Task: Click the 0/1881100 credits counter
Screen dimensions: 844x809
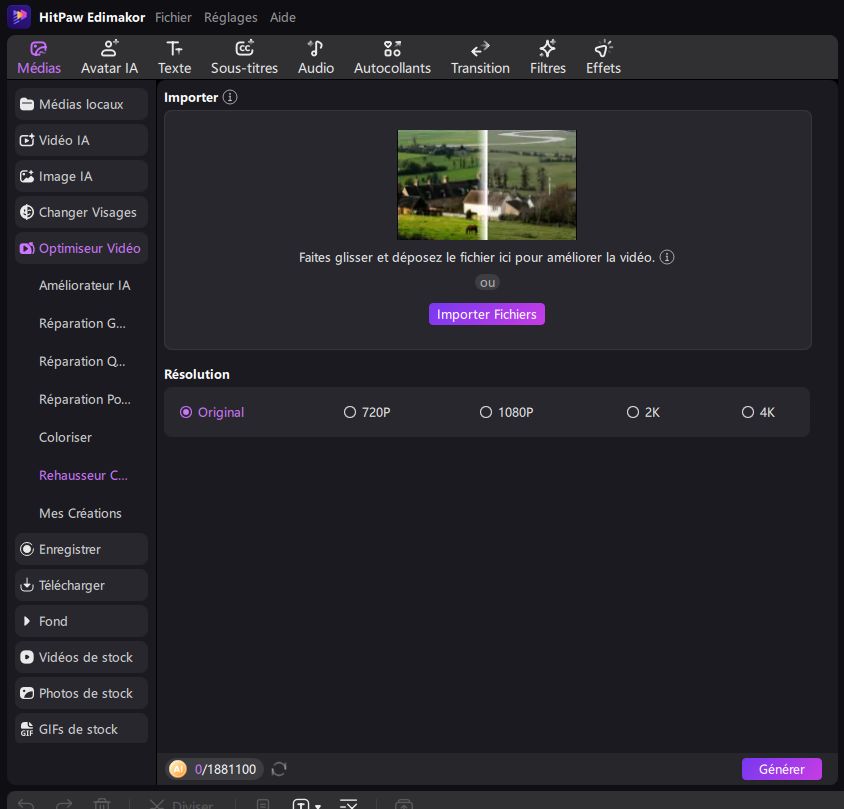Action: click(225, 769)
